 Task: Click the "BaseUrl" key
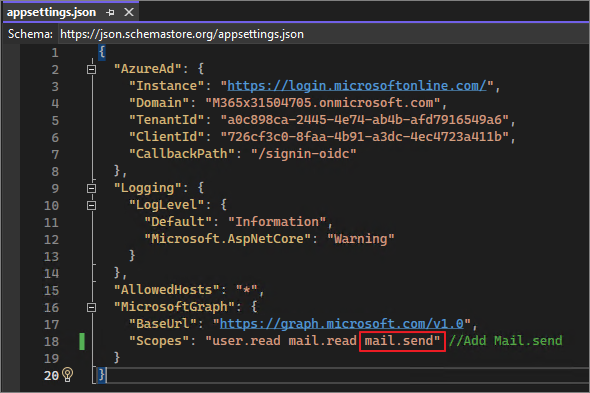click(x=163, y=324)
